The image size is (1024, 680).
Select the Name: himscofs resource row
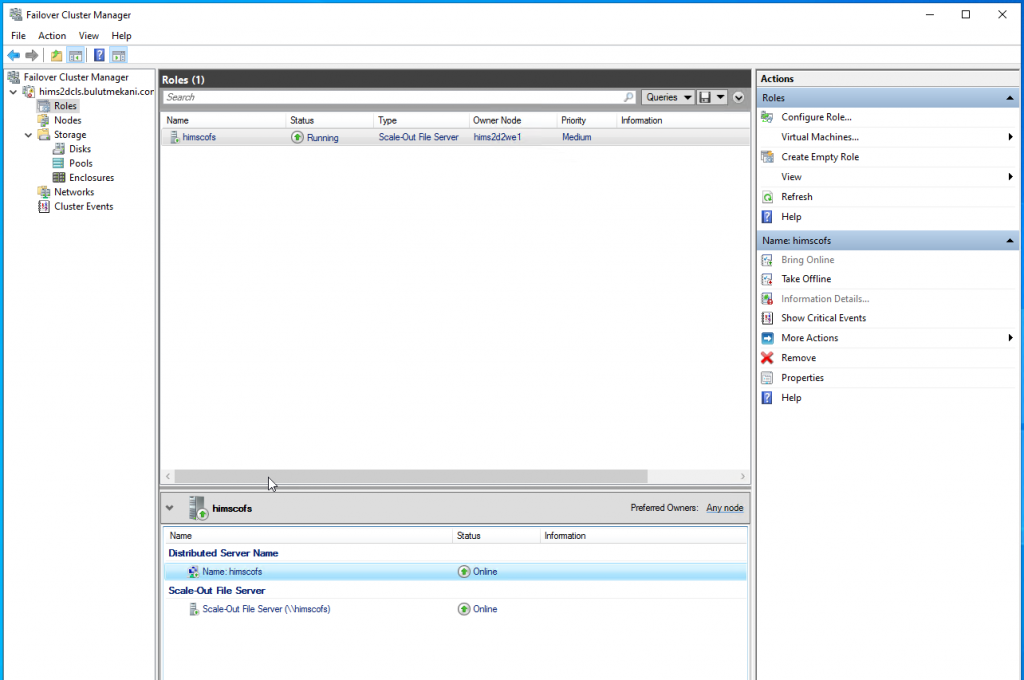455,572
